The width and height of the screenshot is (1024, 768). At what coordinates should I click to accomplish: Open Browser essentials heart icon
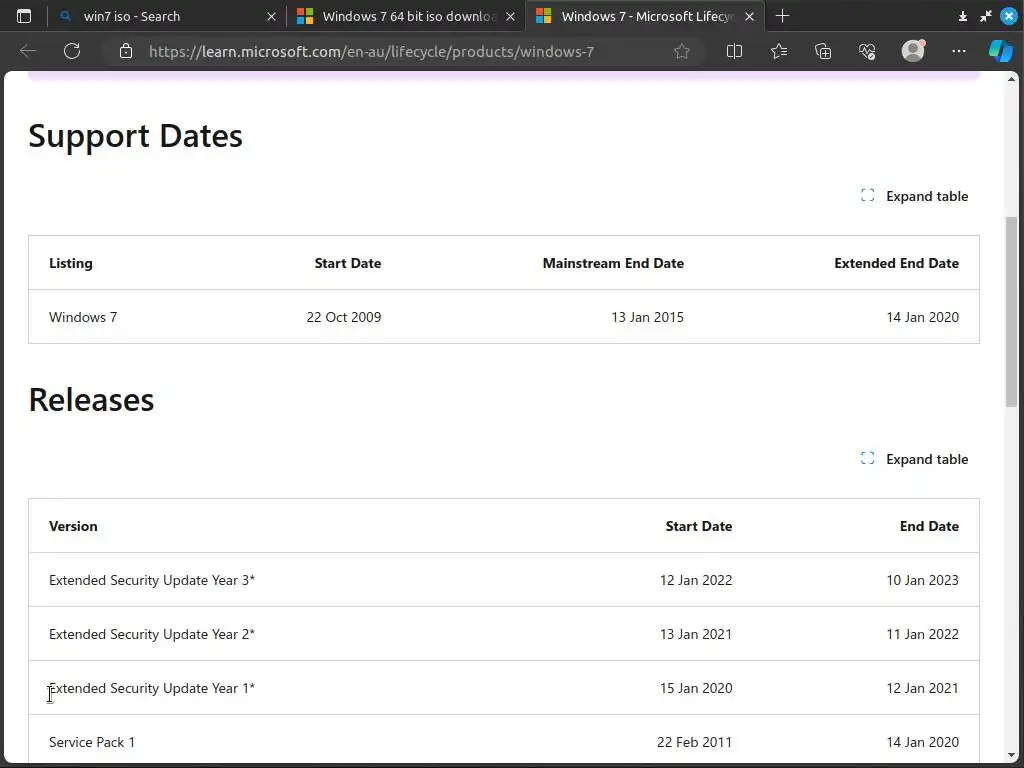point(867,51)
